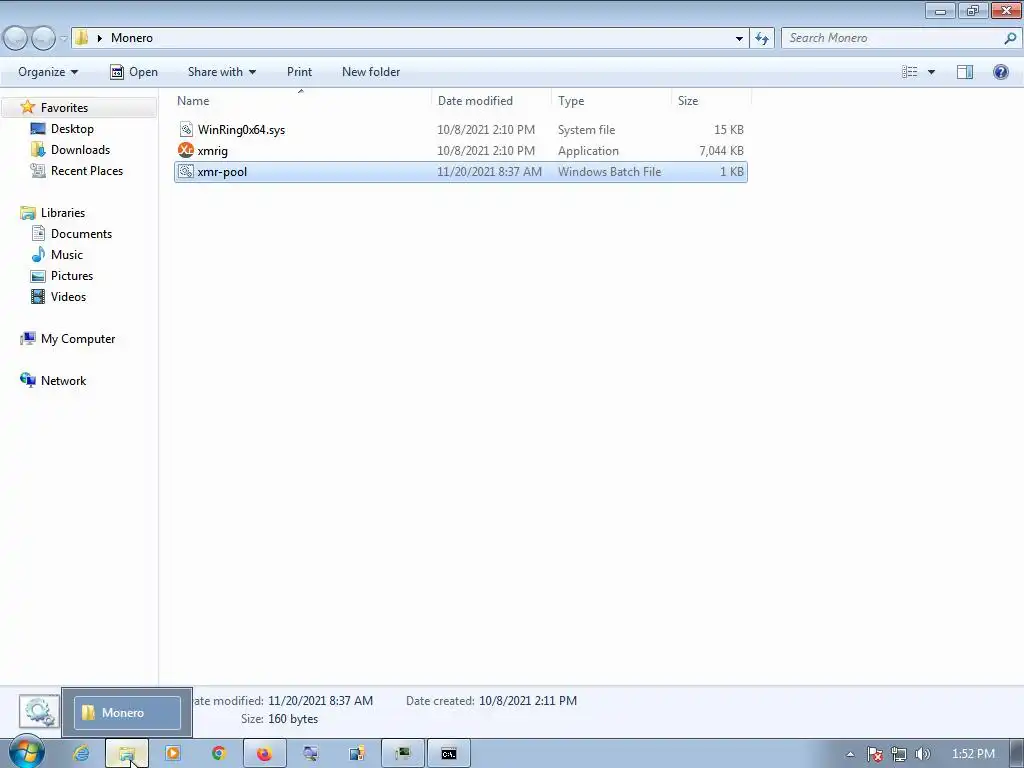This screenshot has width=1024, height=768.
Task: Go forward with the Forward arrow
Action: coord(44,39)
